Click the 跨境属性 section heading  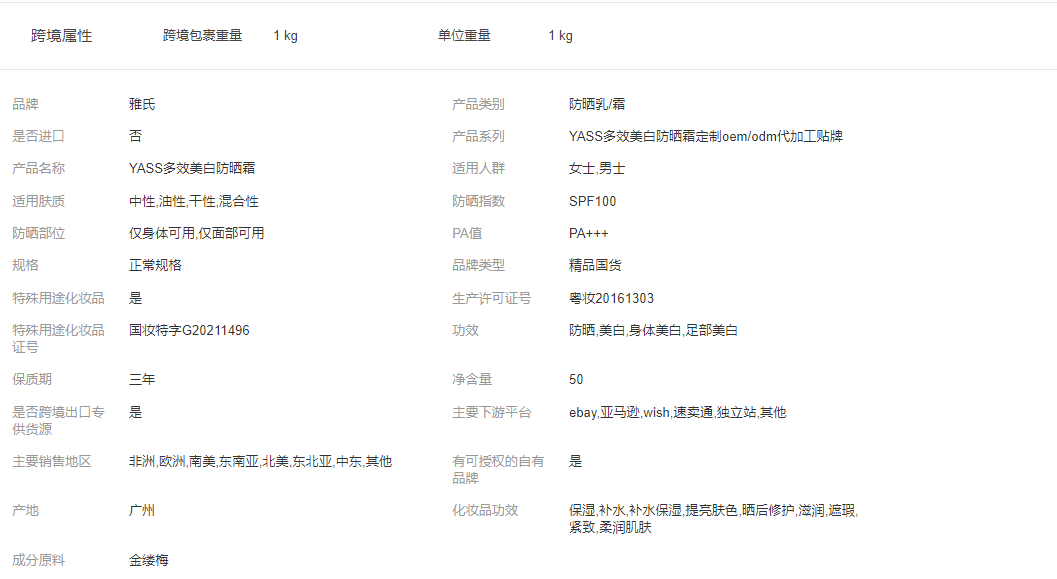pos(61,36)
